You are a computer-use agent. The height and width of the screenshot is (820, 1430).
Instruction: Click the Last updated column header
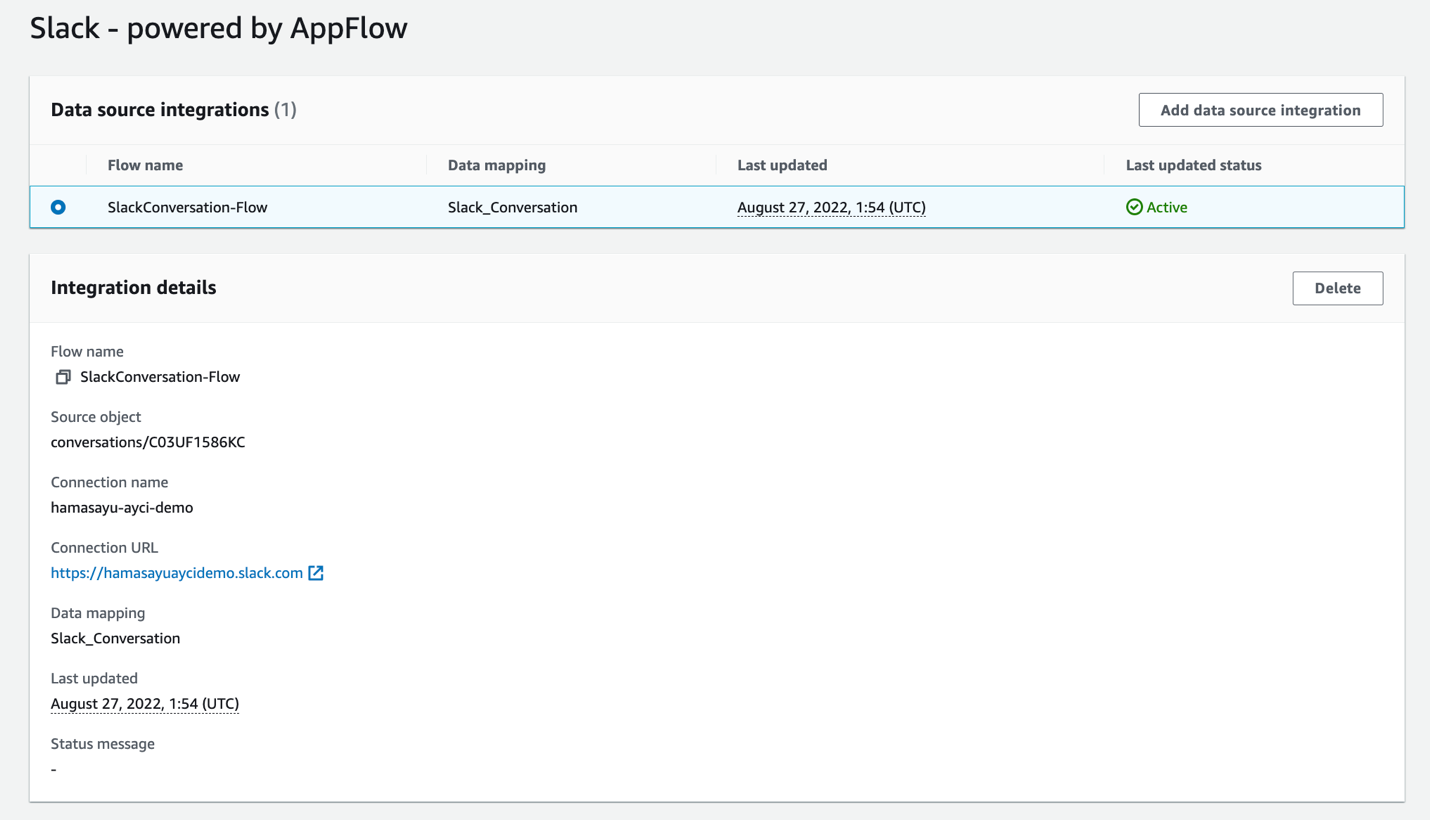[782, 165]
